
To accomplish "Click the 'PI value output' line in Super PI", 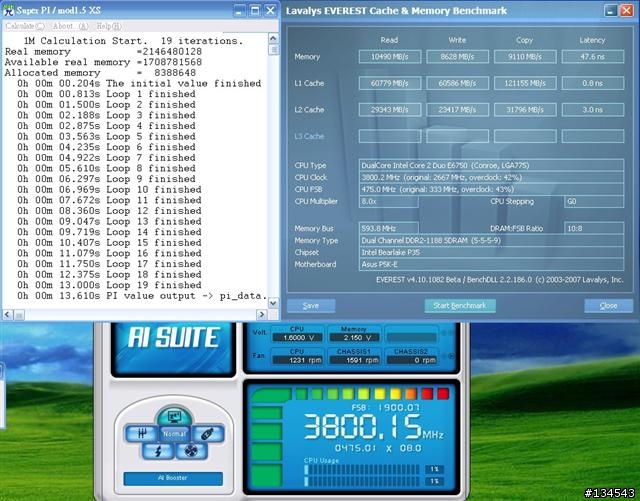I will coord(142,296).
